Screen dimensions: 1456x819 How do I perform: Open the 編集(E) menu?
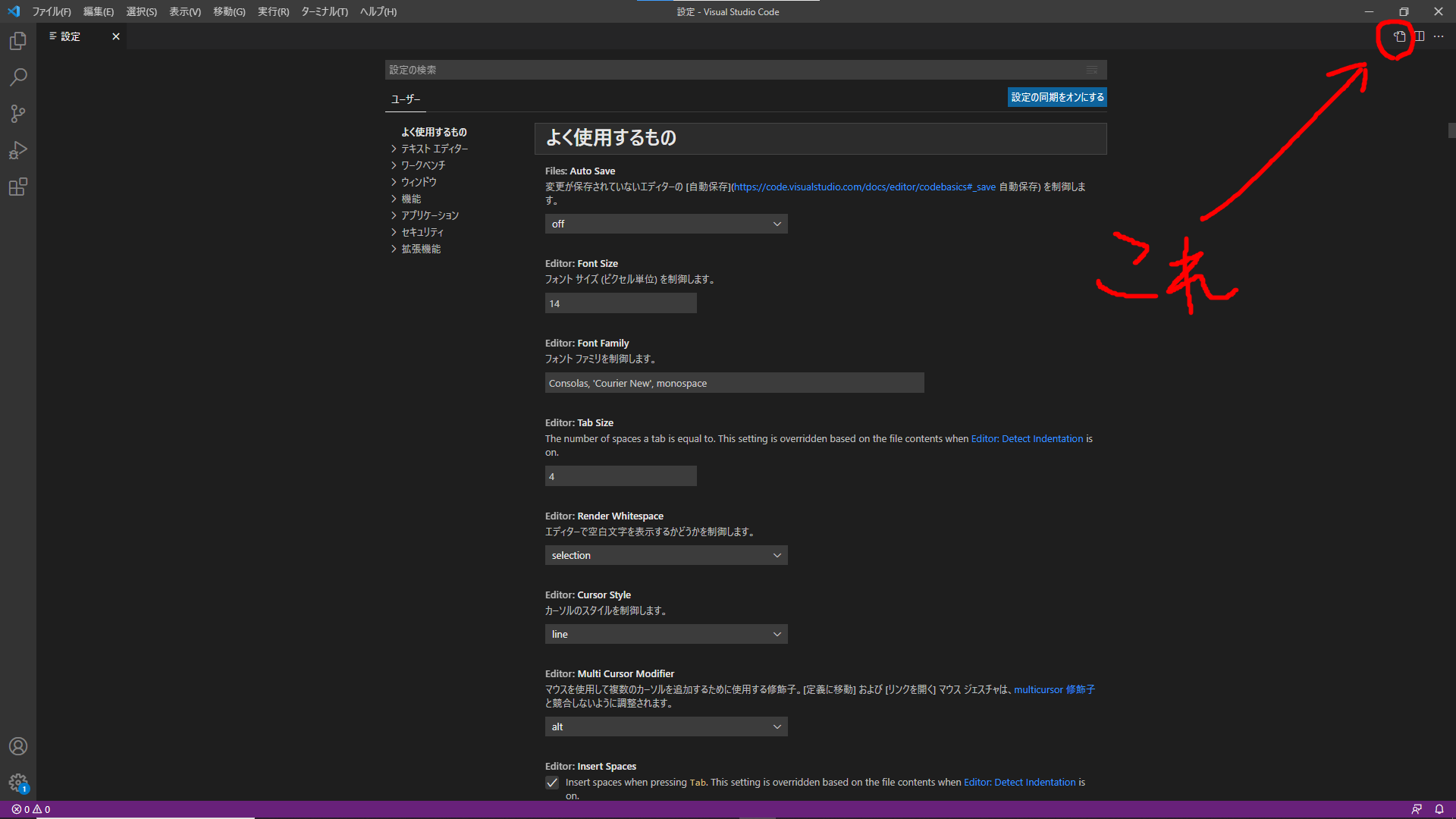pos(99,11)
